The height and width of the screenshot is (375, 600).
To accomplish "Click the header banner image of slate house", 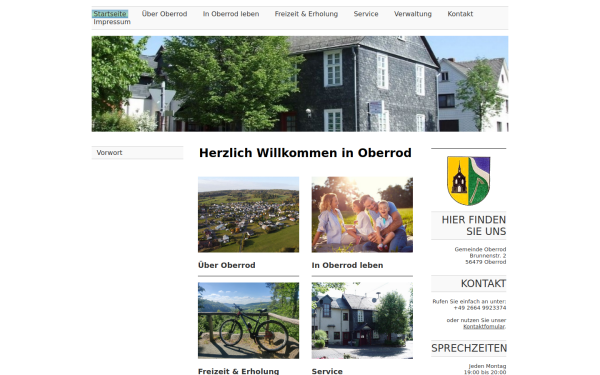I will coord(300,84).
